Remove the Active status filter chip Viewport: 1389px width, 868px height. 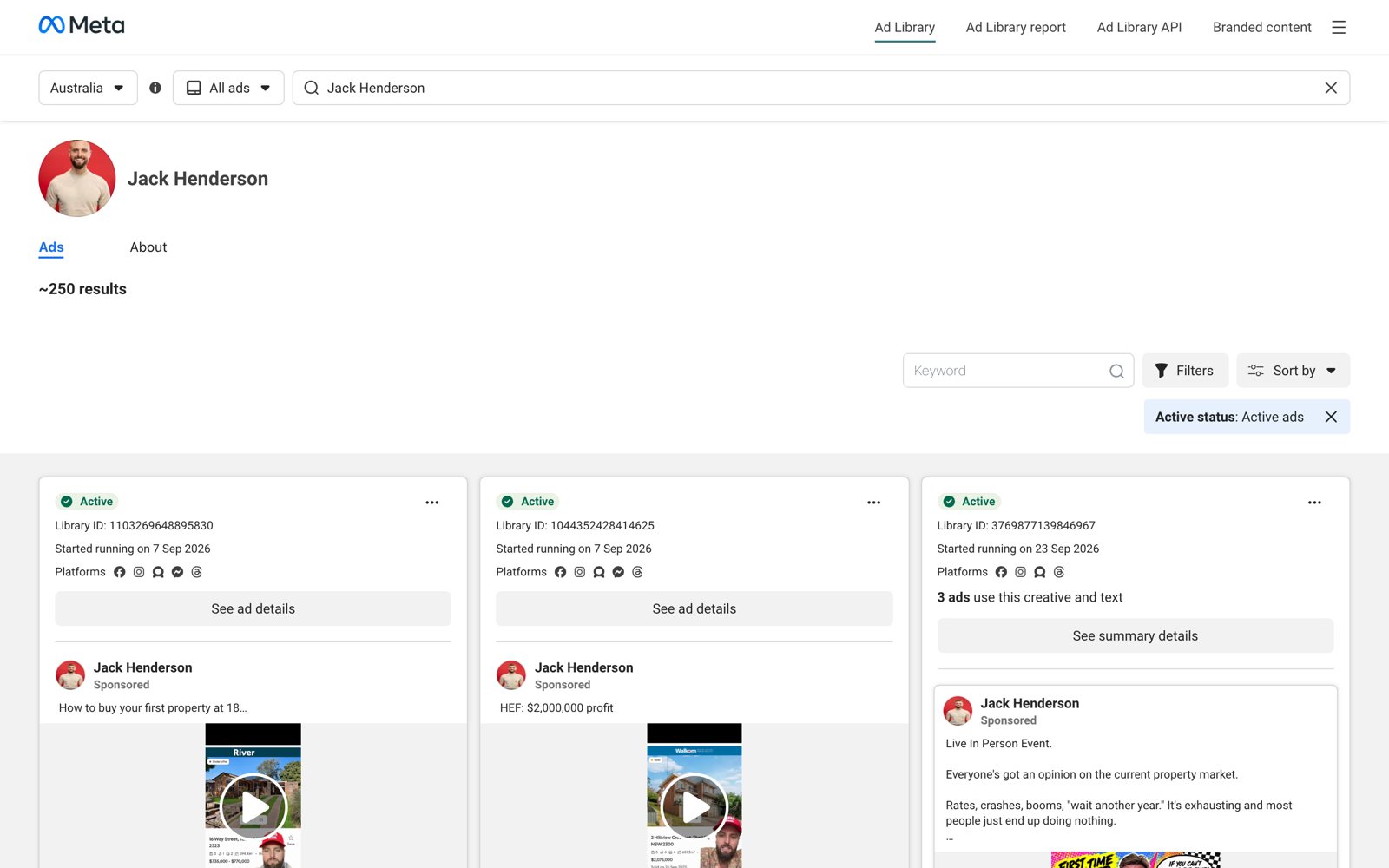tap(1331, 417)
